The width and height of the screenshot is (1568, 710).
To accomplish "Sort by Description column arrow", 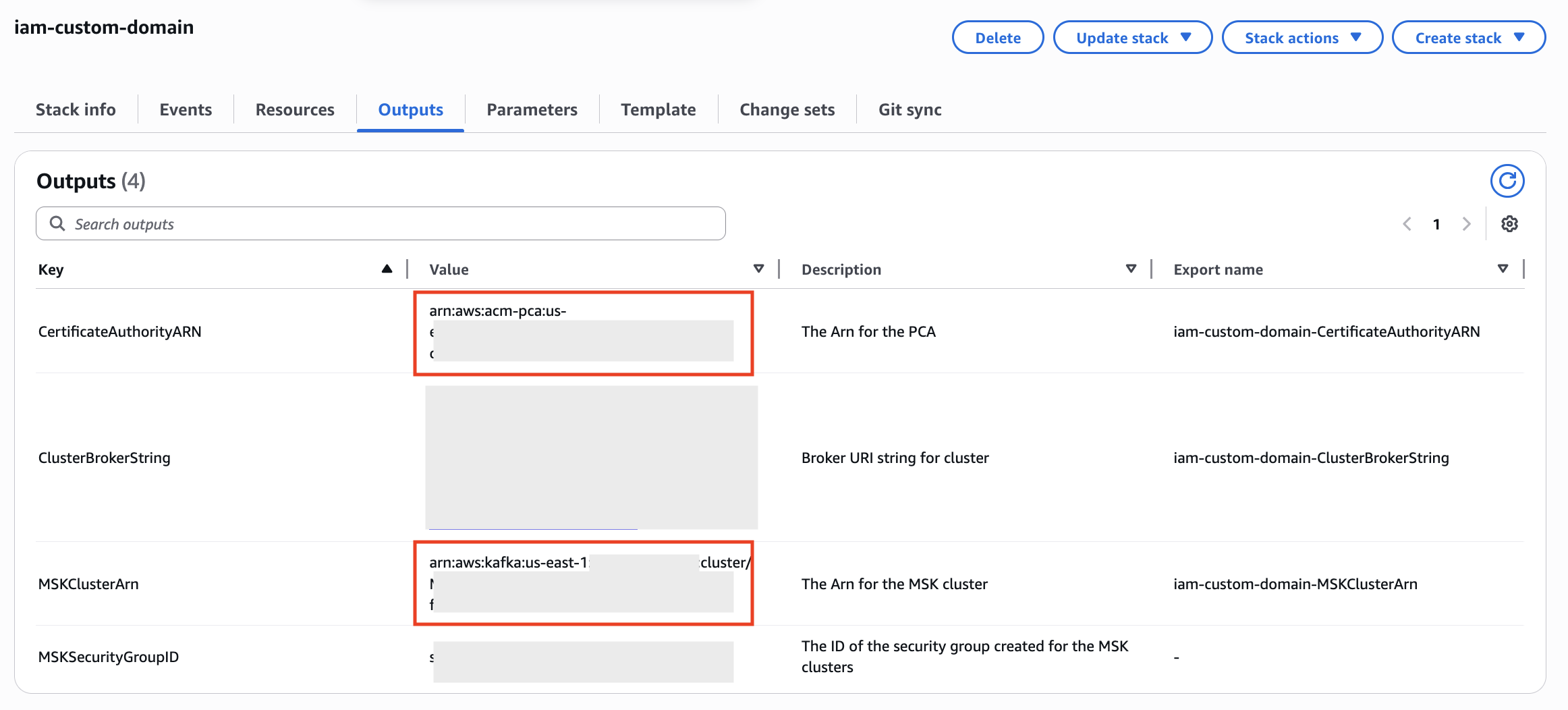I will pyautogui.click(x=1131, y=269).
